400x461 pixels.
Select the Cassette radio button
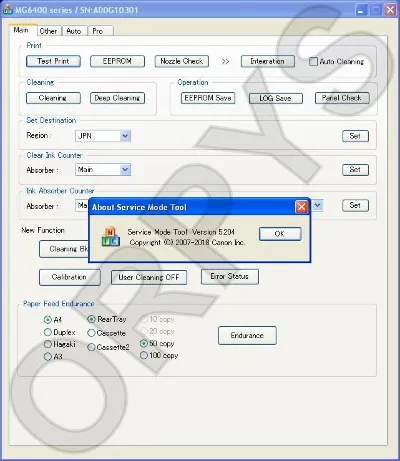pos(91,333)
